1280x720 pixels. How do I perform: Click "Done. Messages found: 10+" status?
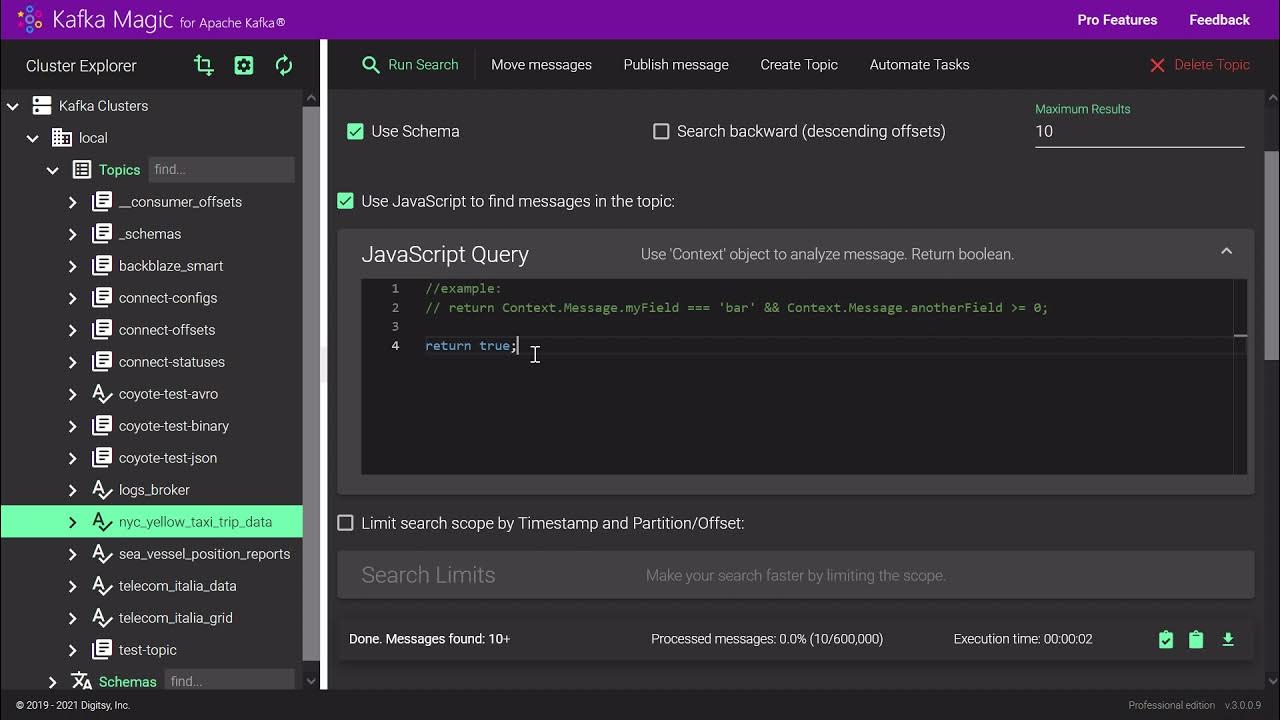coord(429,639)
